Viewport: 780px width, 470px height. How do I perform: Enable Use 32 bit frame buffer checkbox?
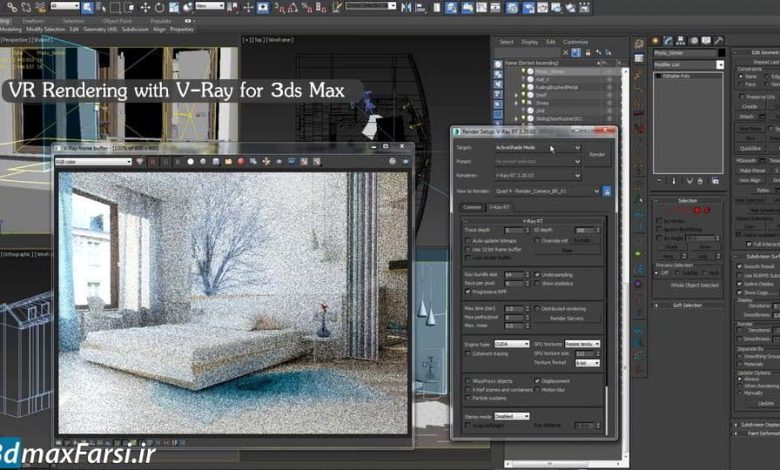pos(468,249)
